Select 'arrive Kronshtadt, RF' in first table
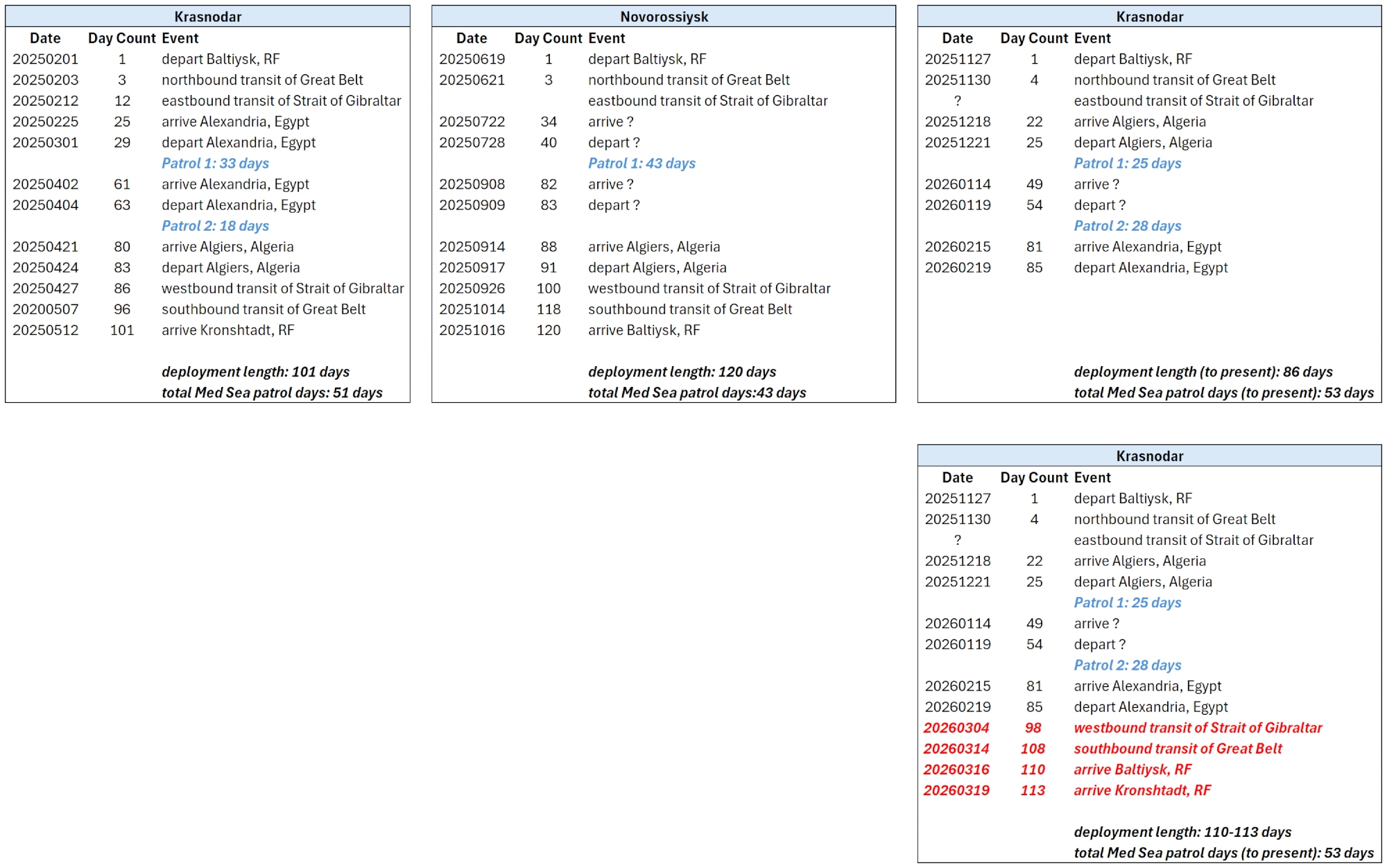Image resolution: width=1387 pixels, height=868 pixels. click(227, 330)
